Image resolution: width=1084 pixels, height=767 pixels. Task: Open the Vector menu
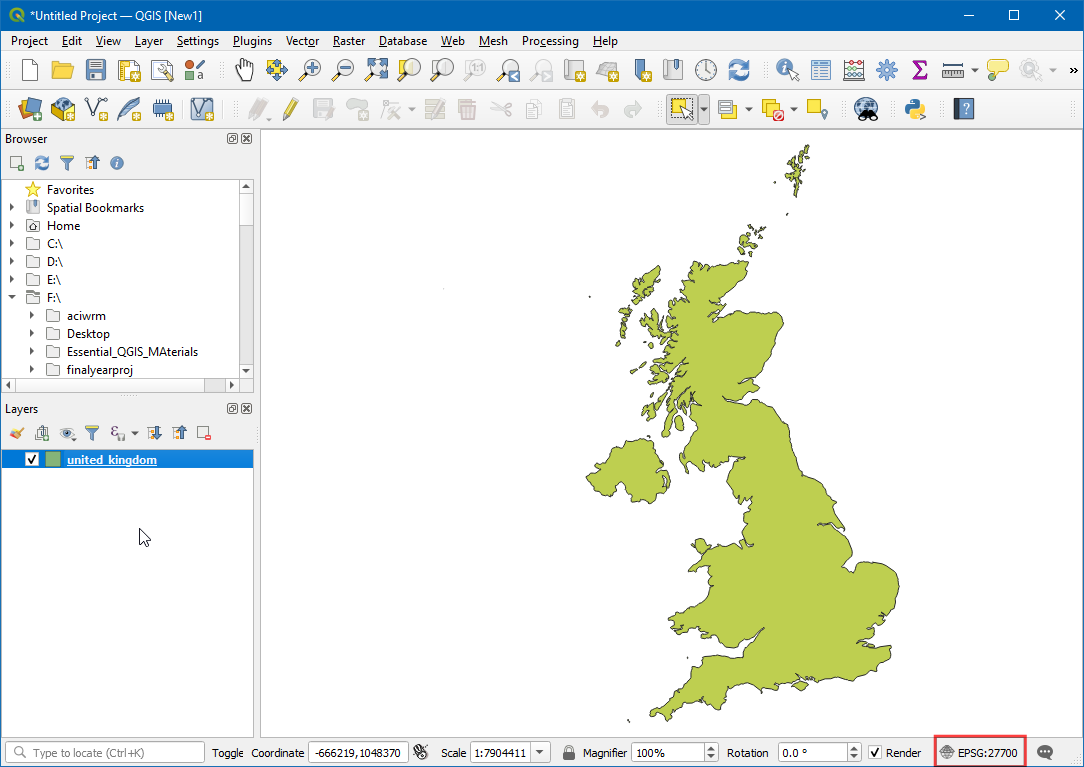302,41
